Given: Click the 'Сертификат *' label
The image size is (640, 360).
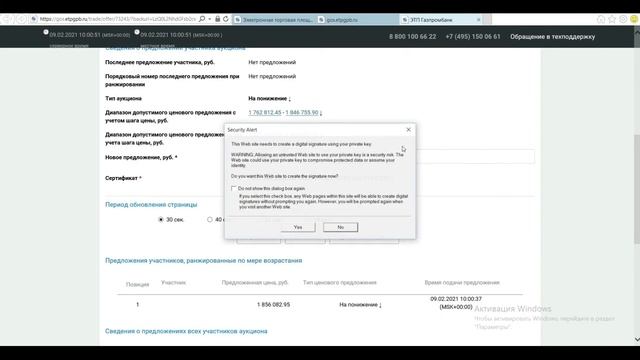Looking at the screenshot, I should coord(123,178).
